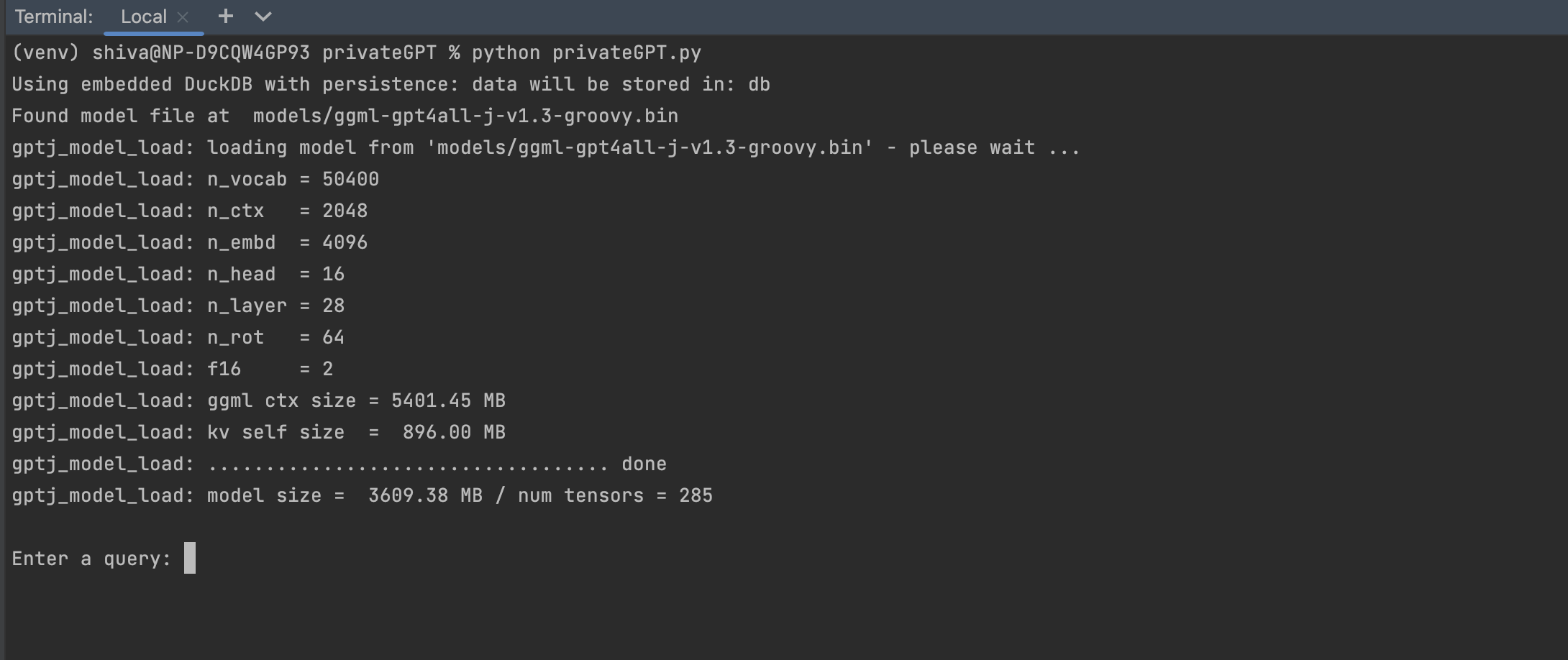Click the n_ctx value 2048
The width and height of the screenshot is (1568, 660).
tap(345, 210)
